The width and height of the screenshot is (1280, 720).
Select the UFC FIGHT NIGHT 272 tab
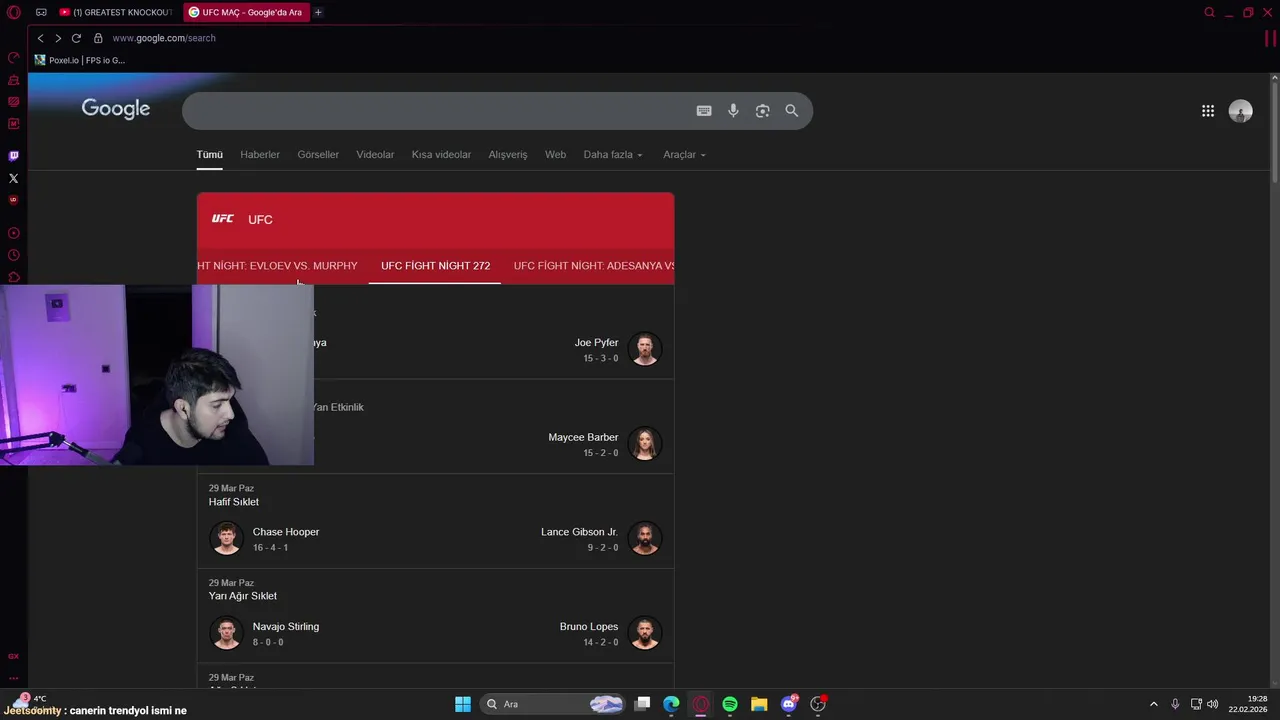click(435, 266)
